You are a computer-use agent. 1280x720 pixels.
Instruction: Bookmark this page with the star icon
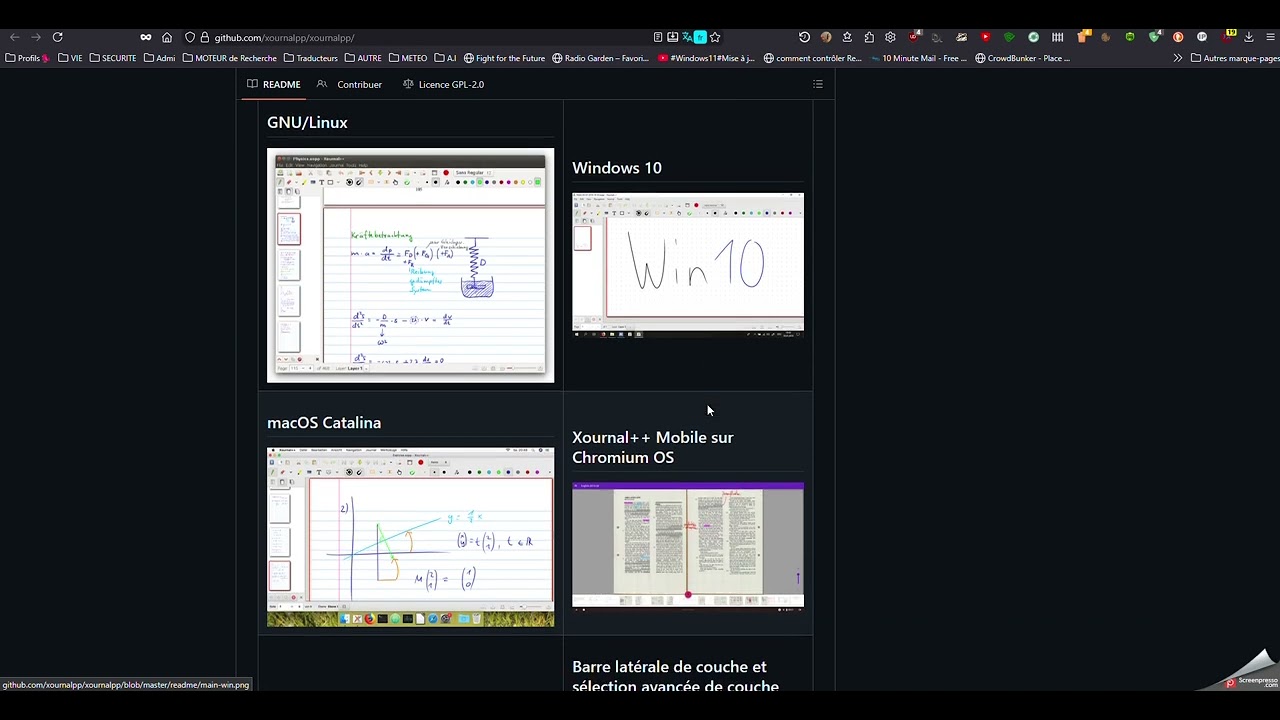tap(715, 37)
